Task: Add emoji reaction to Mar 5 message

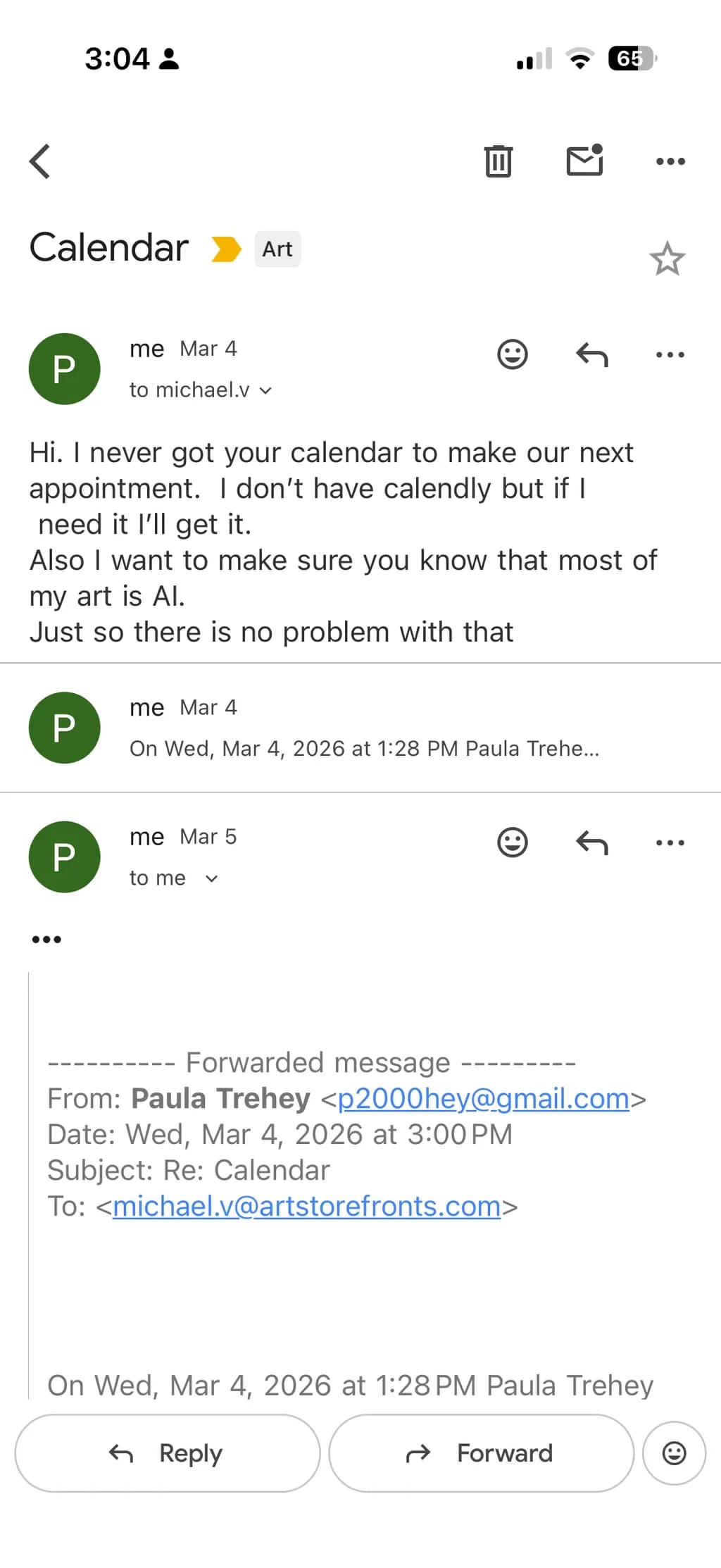Action: [513, 842]
